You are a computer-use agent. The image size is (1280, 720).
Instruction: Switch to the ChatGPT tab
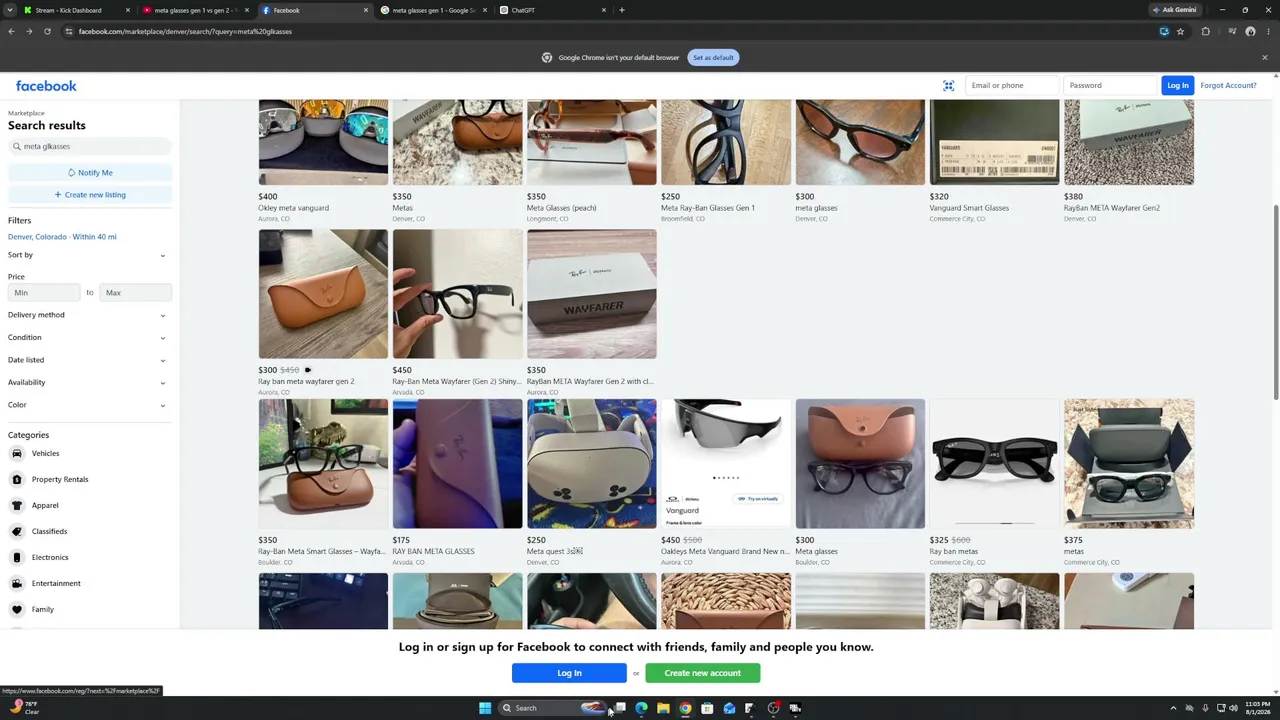point(551,10)
